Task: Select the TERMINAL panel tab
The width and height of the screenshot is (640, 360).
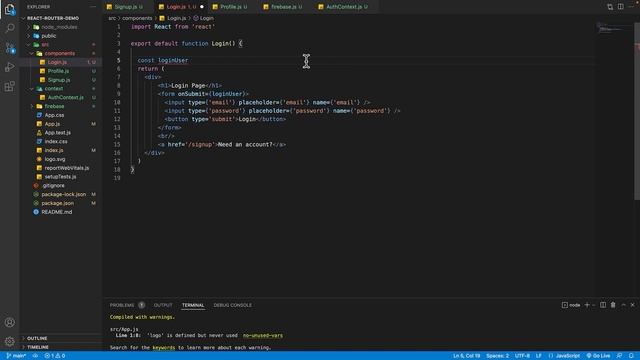Action: (193, 305)
